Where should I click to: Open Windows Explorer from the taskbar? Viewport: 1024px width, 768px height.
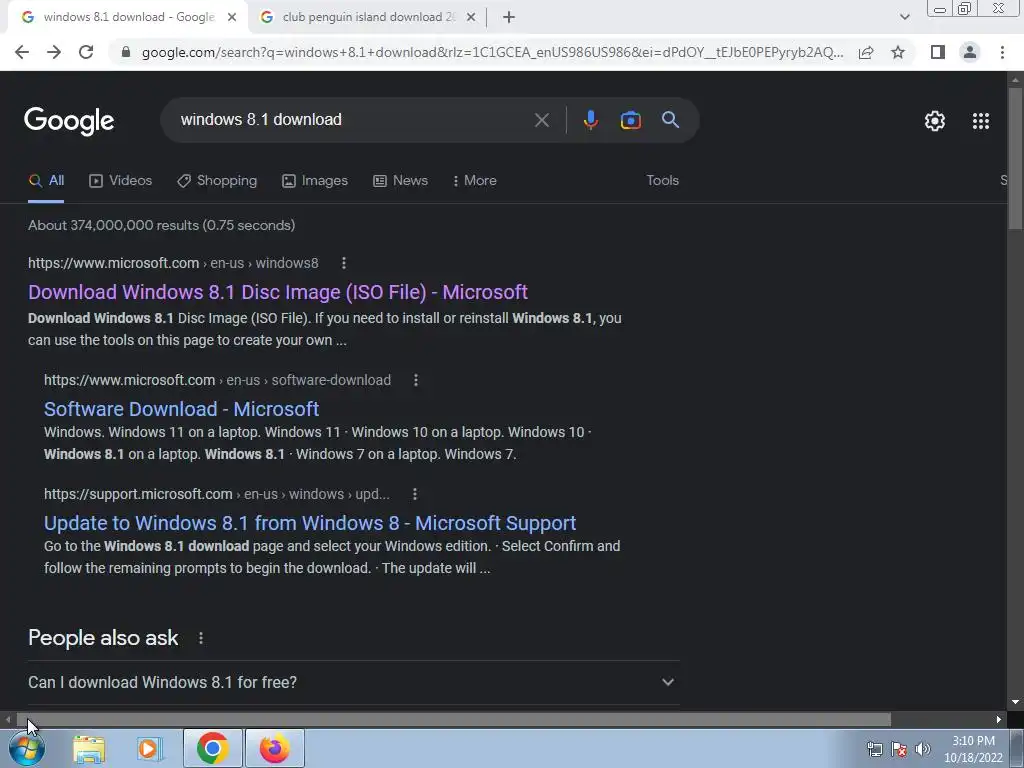tap(89, 748)
